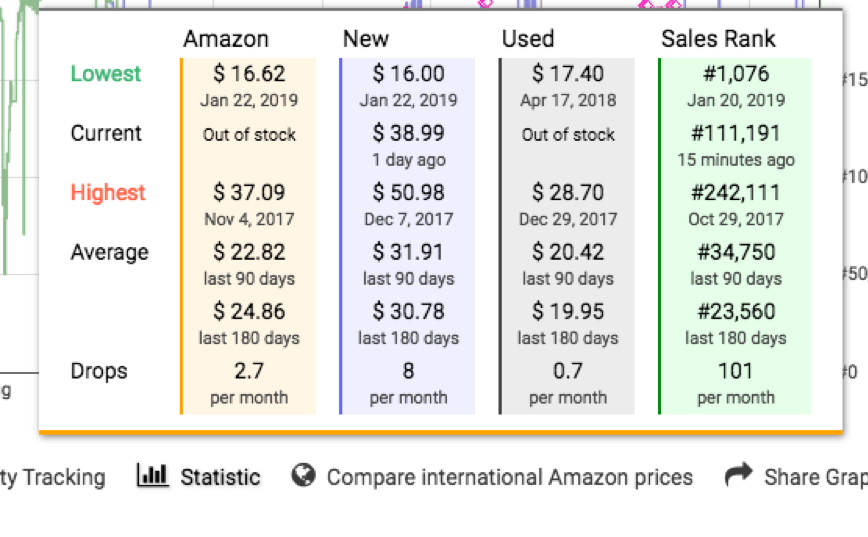The height and width of the screenshot is (537, 868).
Task: Click the Drops row label
Action: [x=99, y=371]
